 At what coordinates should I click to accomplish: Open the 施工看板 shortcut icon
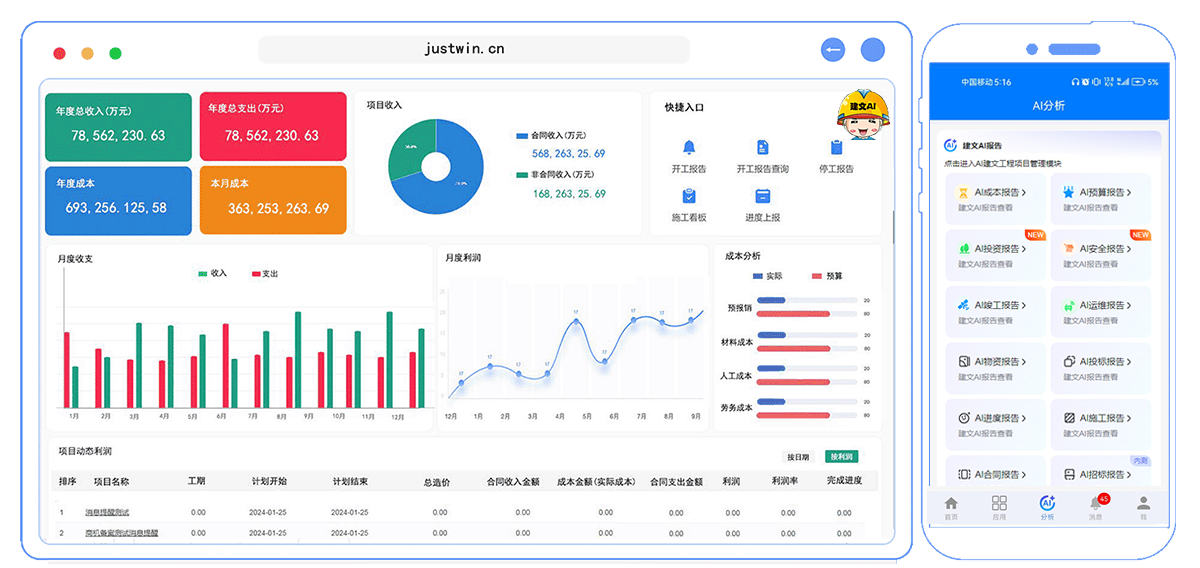point(688,197)
